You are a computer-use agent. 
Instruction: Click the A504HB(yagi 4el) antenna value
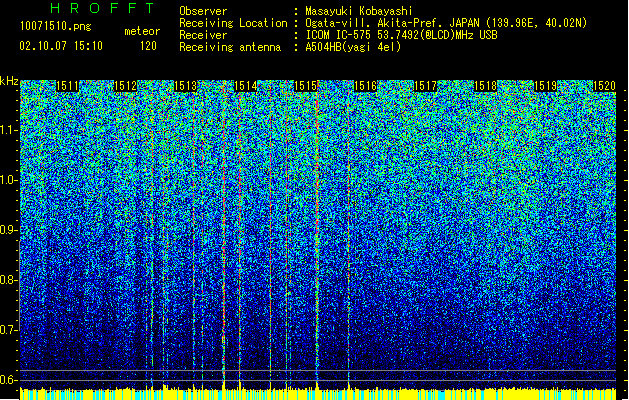pos(353,47)
